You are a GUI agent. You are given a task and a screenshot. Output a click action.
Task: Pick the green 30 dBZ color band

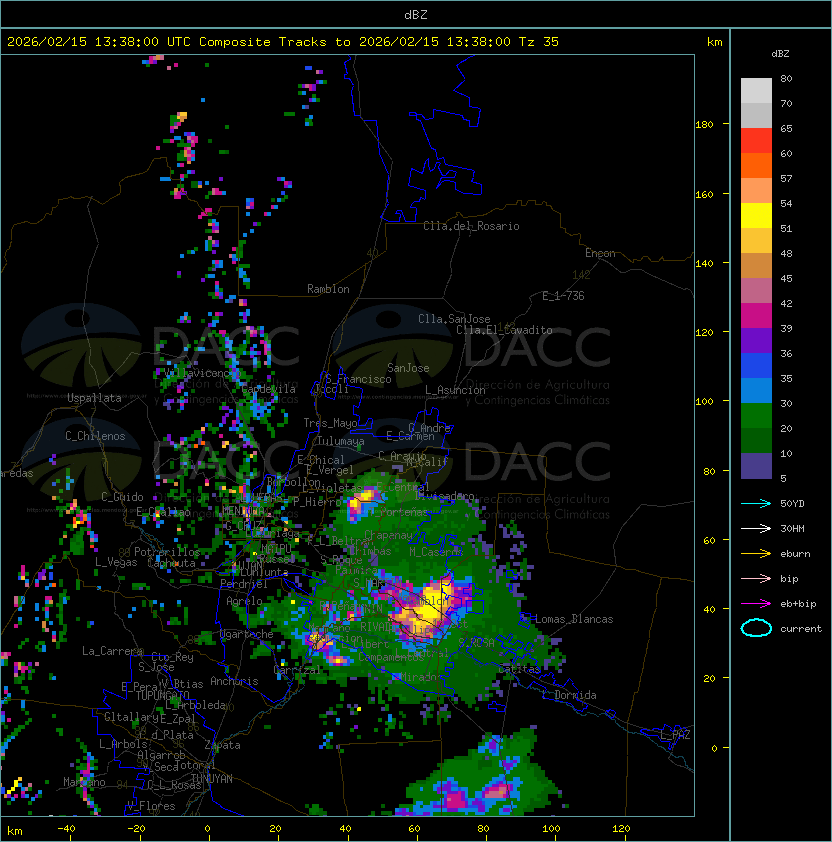tap(756, 415)
